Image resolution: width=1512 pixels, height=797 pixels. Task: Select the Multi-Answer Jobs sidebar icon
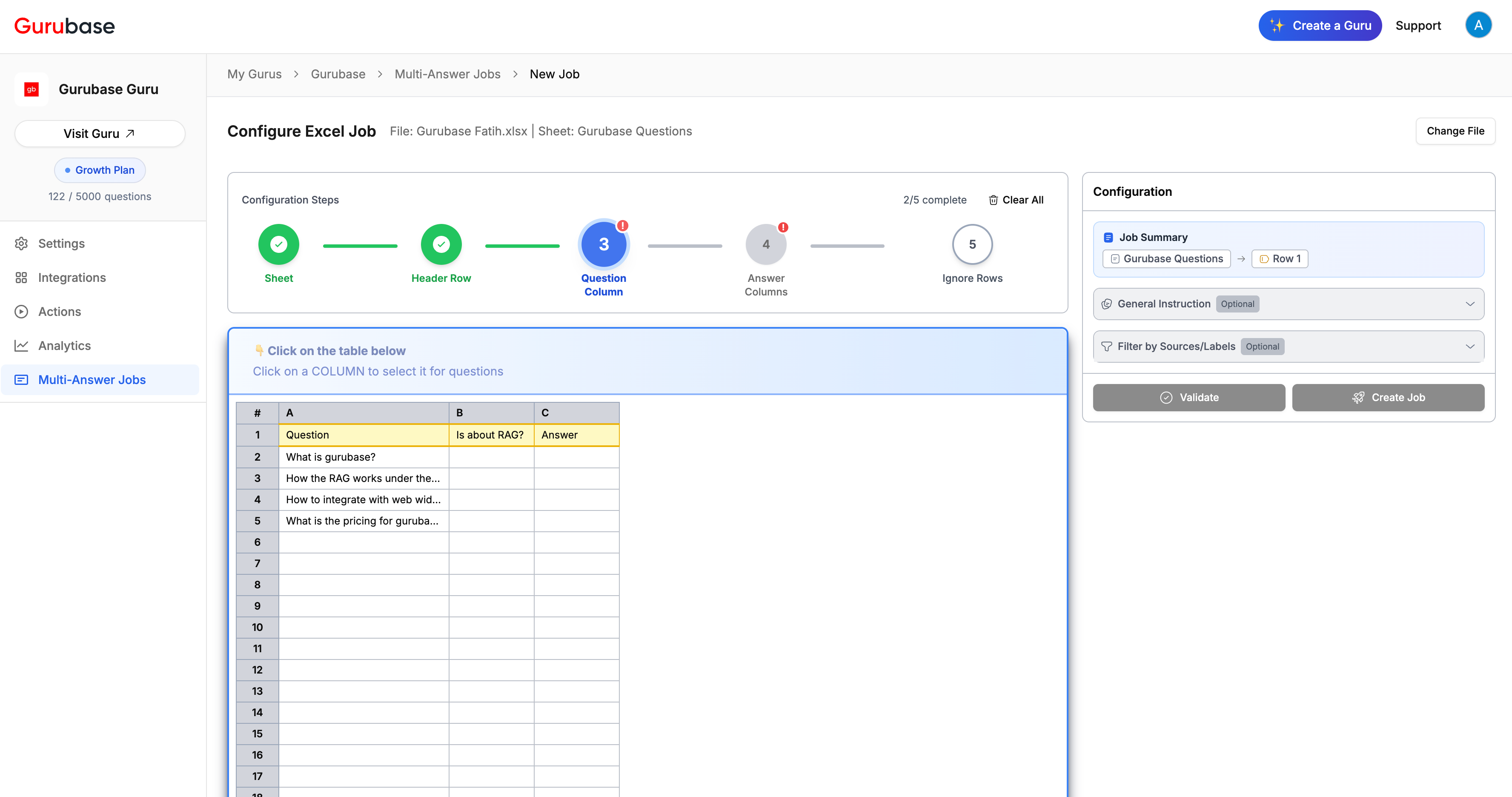click(x=22, y=380)
